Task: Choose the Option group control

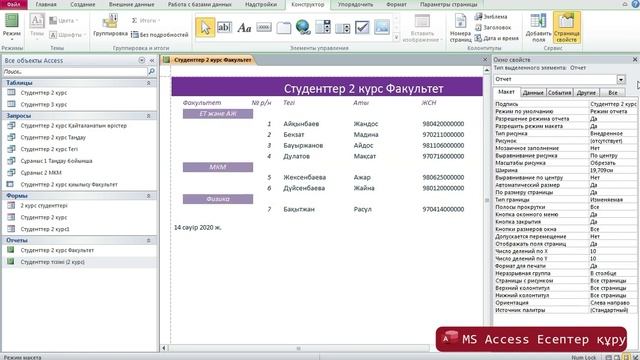Action: 323,27
